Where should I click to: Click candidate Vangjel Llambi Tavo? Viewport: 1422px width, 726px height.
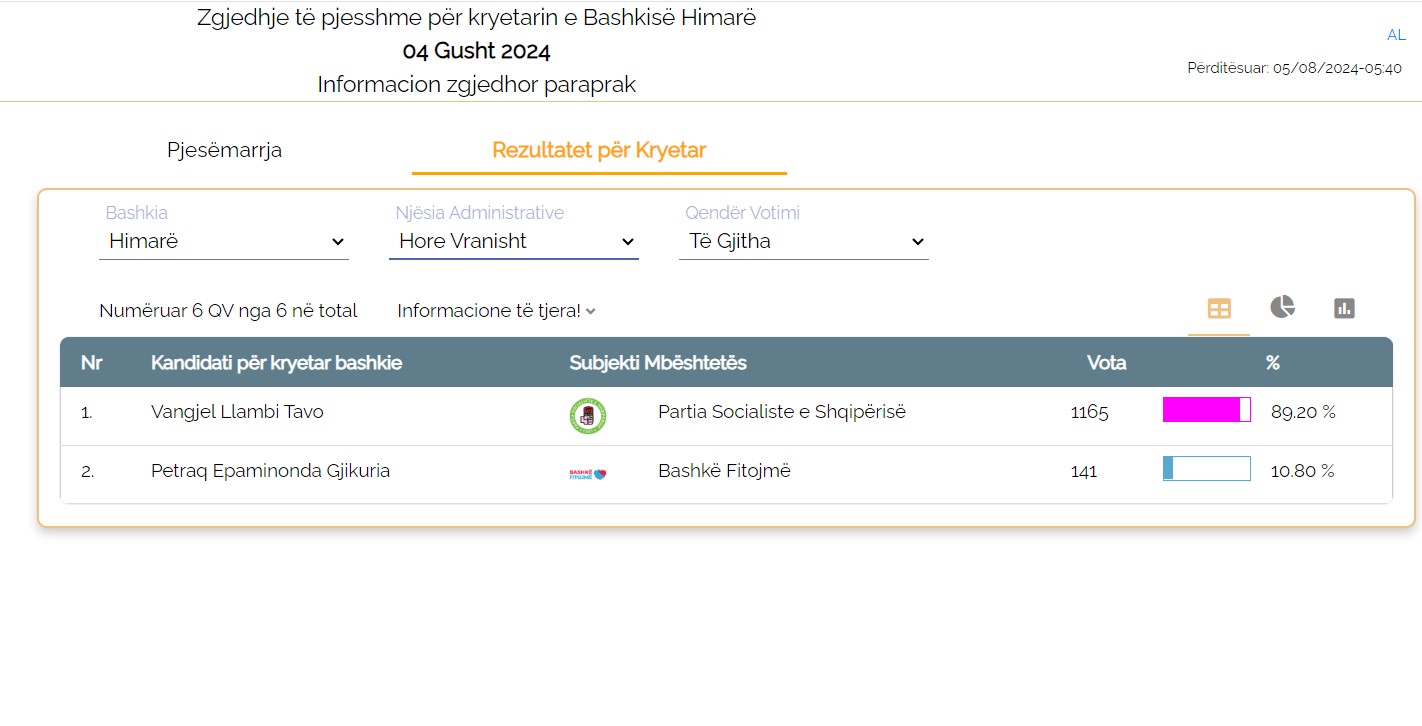(237, 412)
